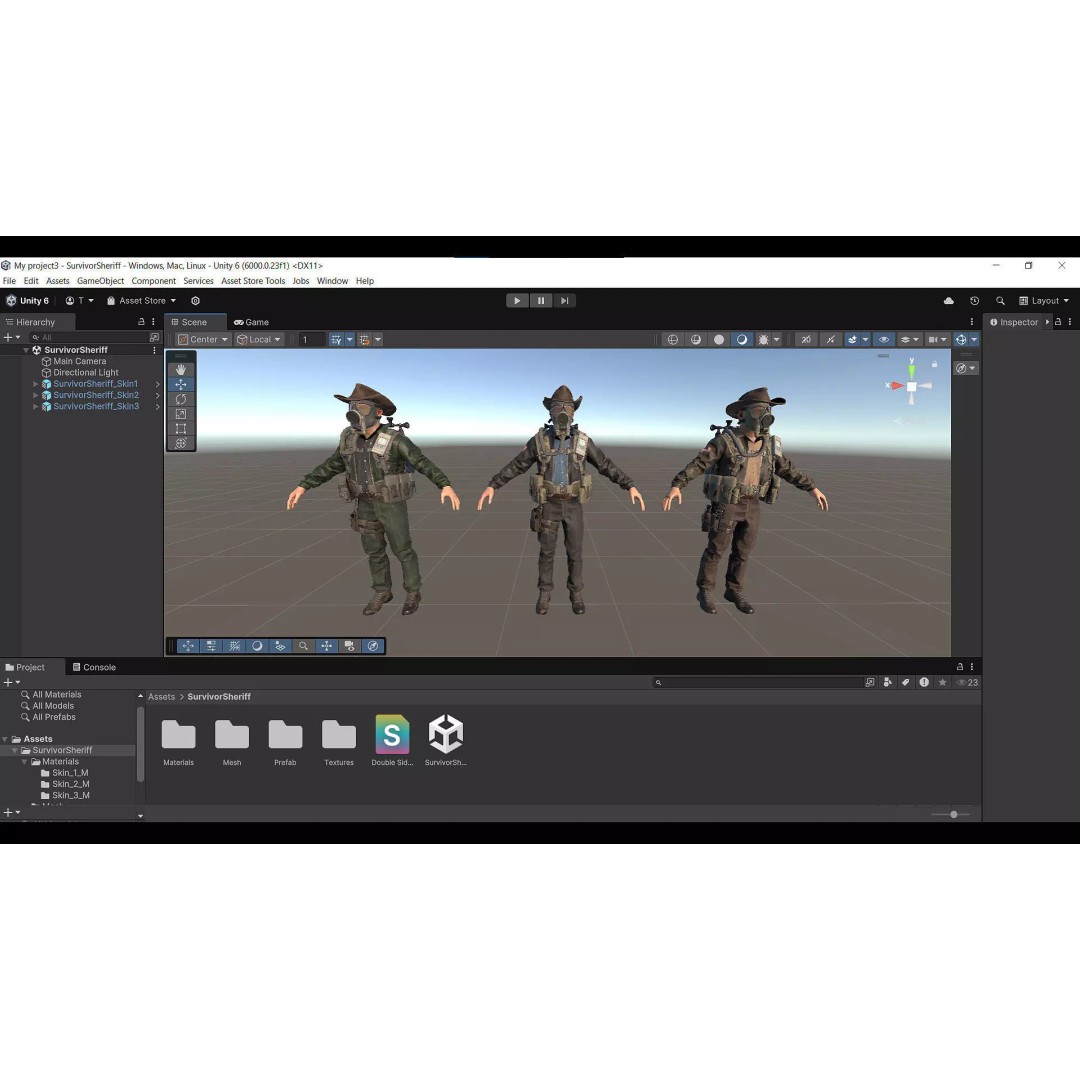Open the draw mode shading globe icon
The height and width of the screenshot is (1080, 1080).
[673, 340]
